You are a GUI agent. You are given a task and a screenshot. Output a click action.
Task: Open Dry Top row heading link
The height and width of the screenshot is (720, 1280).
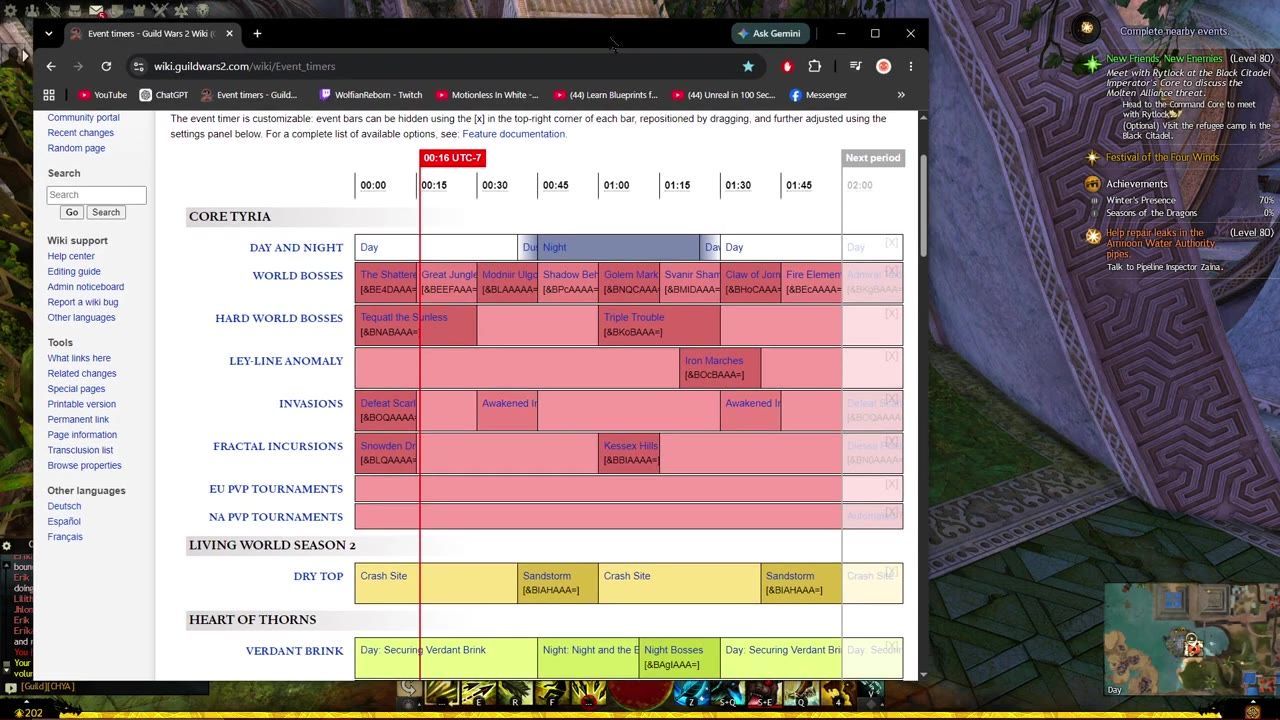click(318, 576)
